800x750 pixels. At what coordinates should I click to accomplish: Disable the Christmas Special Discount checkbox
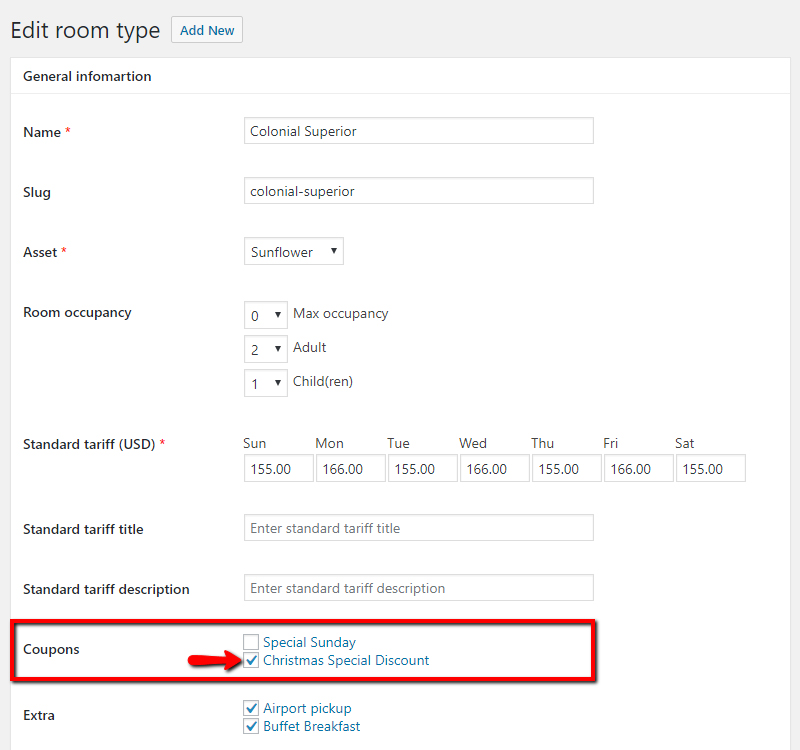[x=251, y=660]
